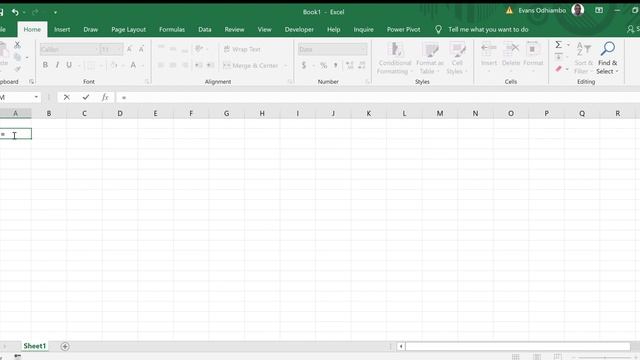
Task: Open Font settings dialog launcher
Action: pyautogui.click(x=147, y=82)
